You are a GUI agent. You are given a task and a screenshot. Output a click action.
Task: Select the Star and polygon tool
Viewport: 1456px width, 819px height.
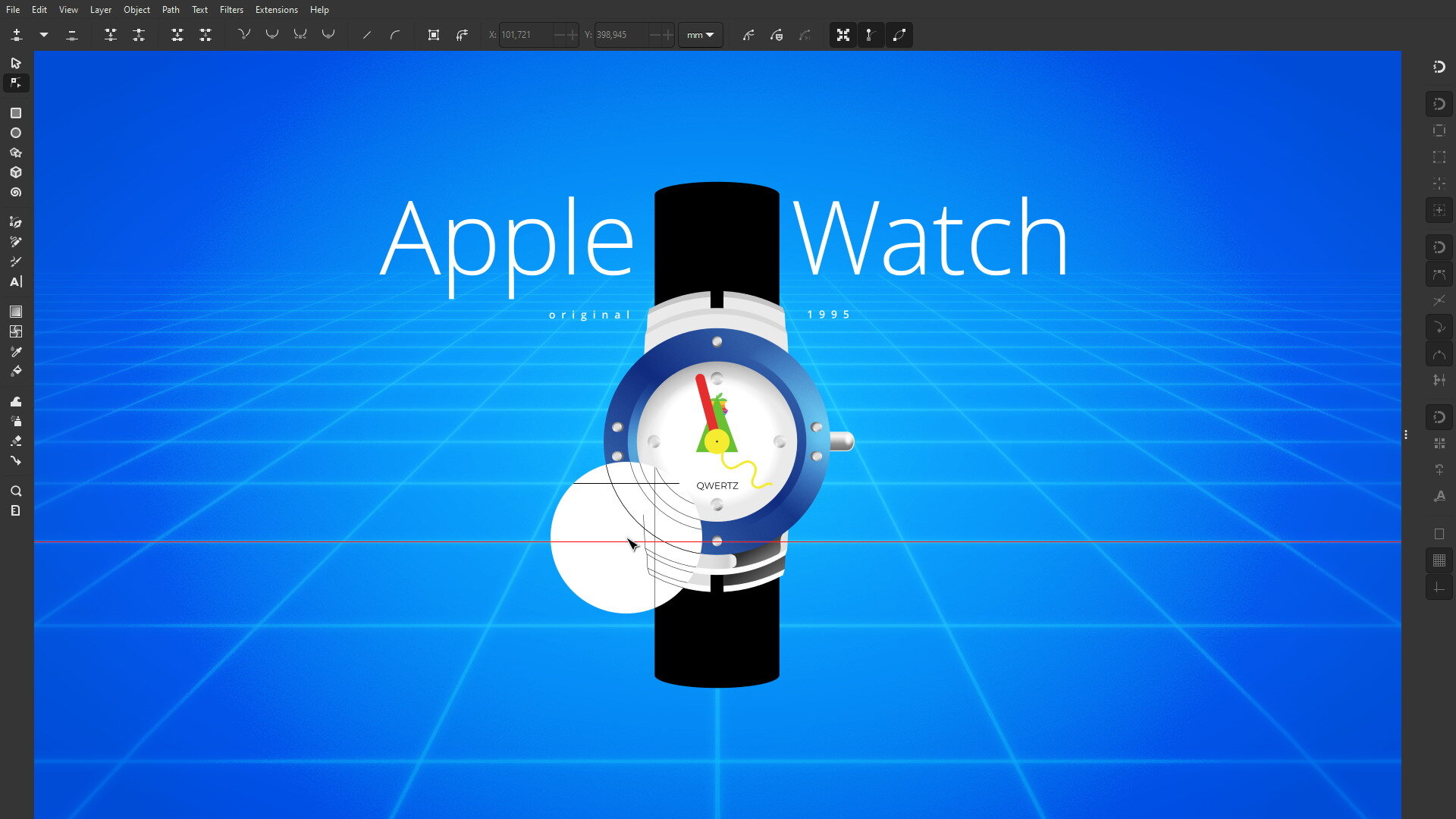[x=16, y=152]
